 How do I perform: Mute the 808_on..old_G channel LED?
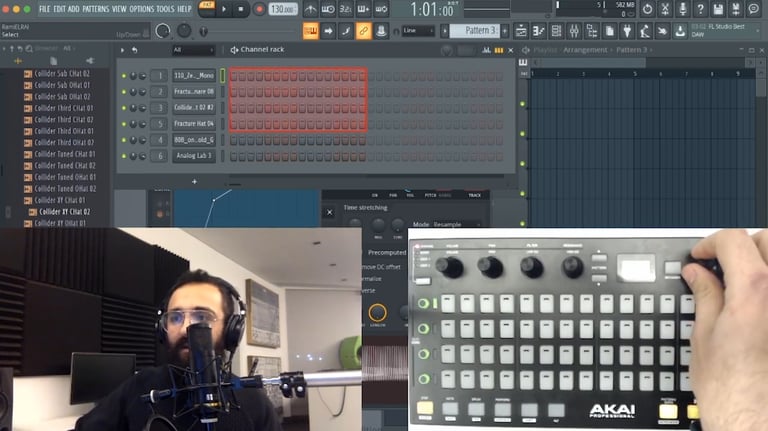pyautogui.click(x=124, y=141)
